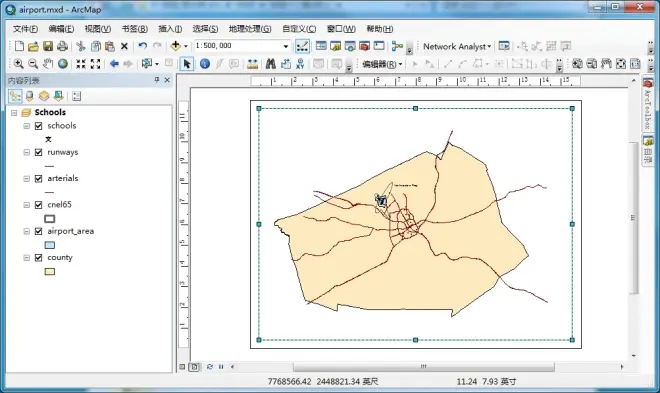Activate the Identify tool
The image size is (660, 393).
point(205,64)
